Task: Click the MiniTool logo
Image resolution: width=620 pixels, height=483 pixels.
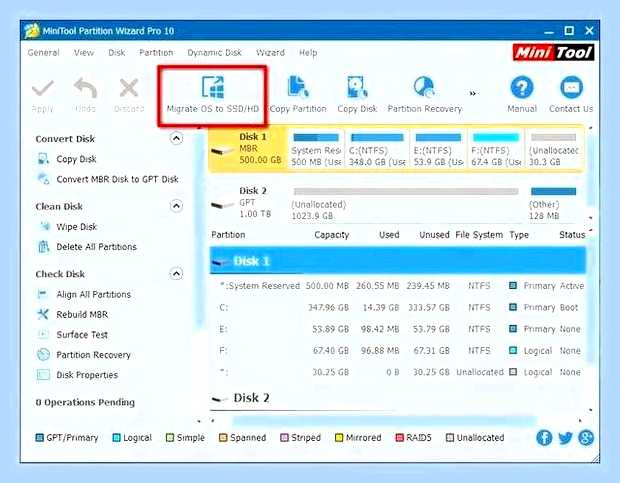Action: 553,53
